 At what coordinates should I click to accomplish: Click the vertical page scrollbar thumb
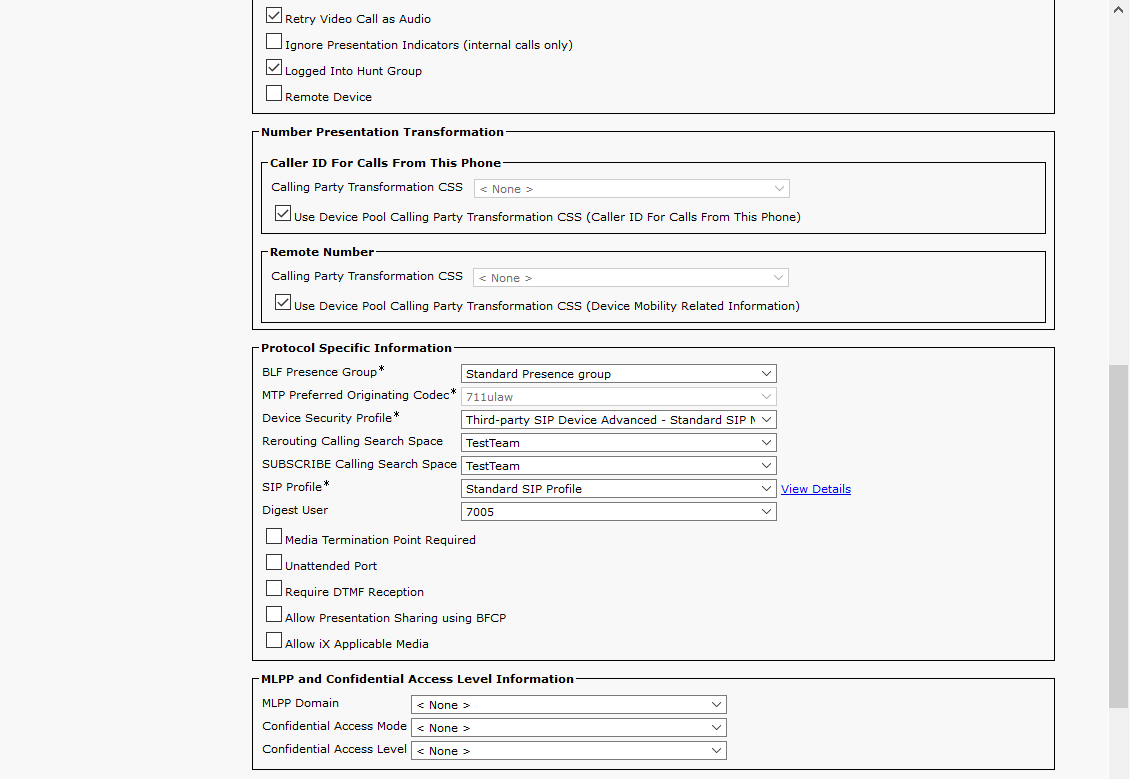1119,535
